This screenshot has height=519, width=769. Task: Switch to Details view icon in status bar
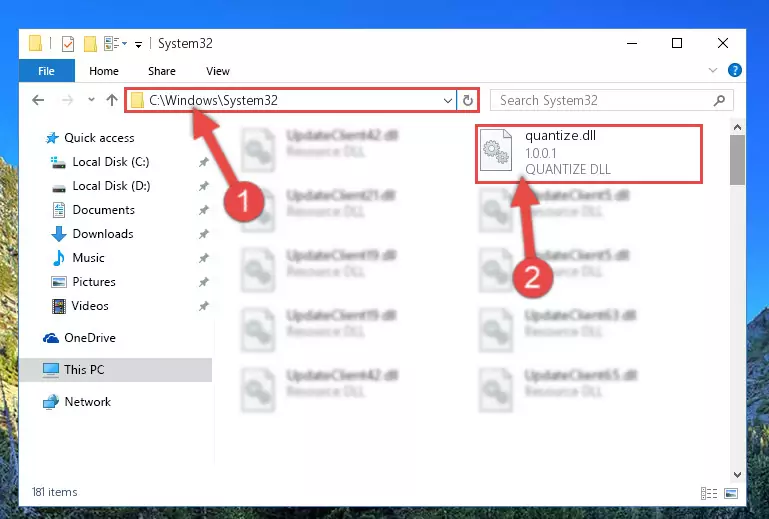(x=709, y=493)
